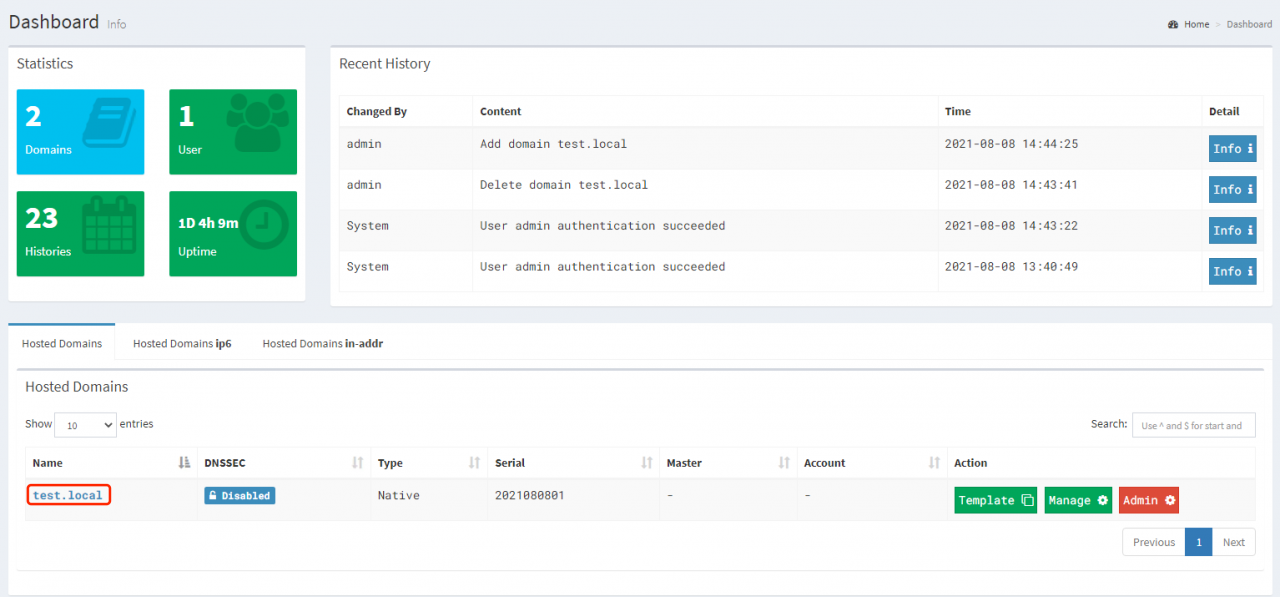This screenshot has height=597, width=1280.
Task: Open Info for Add domain test.local entry
Action: click(x=1233, y=149)
